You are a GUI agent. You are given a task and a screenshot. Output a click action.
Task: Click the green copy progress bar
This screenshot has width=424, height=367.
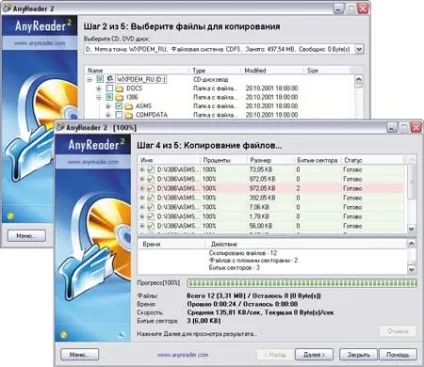pyautogui.click(x=302, y=283)
